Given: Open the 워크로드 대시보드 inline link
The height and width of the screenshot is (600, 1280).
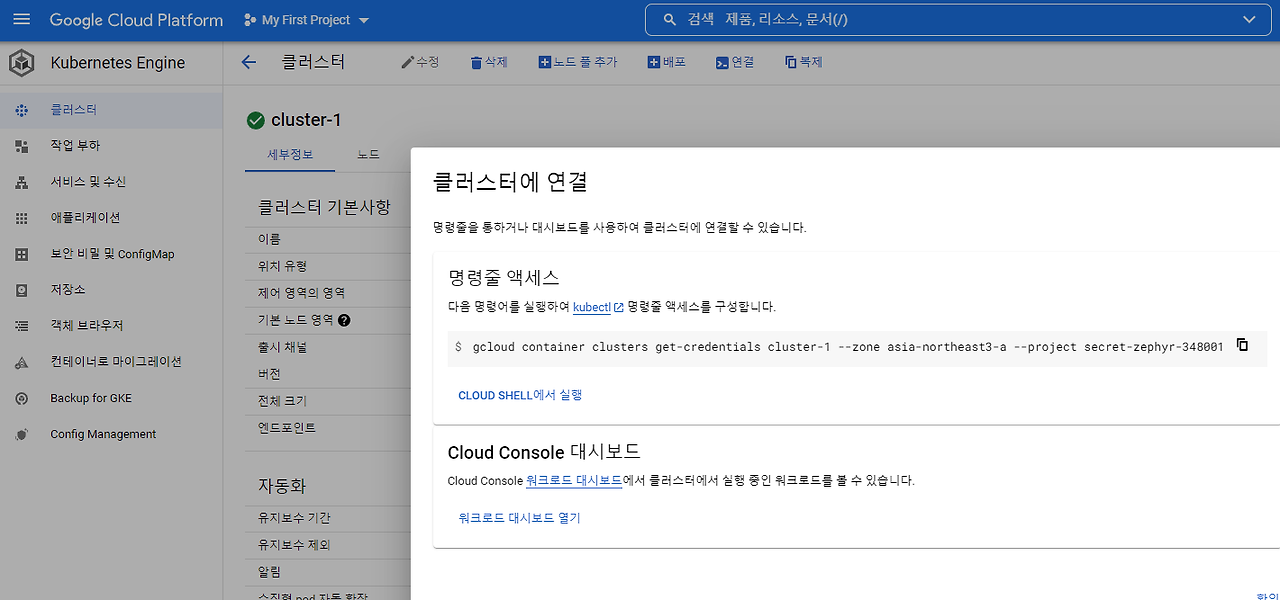Looking at the screenshot, I should [574, 481].
